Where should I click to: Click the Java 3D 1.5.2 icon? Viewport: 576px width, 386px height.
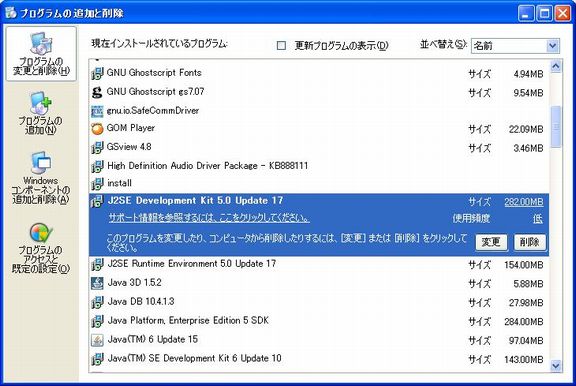pyautogui.click(x=97, y=283)
